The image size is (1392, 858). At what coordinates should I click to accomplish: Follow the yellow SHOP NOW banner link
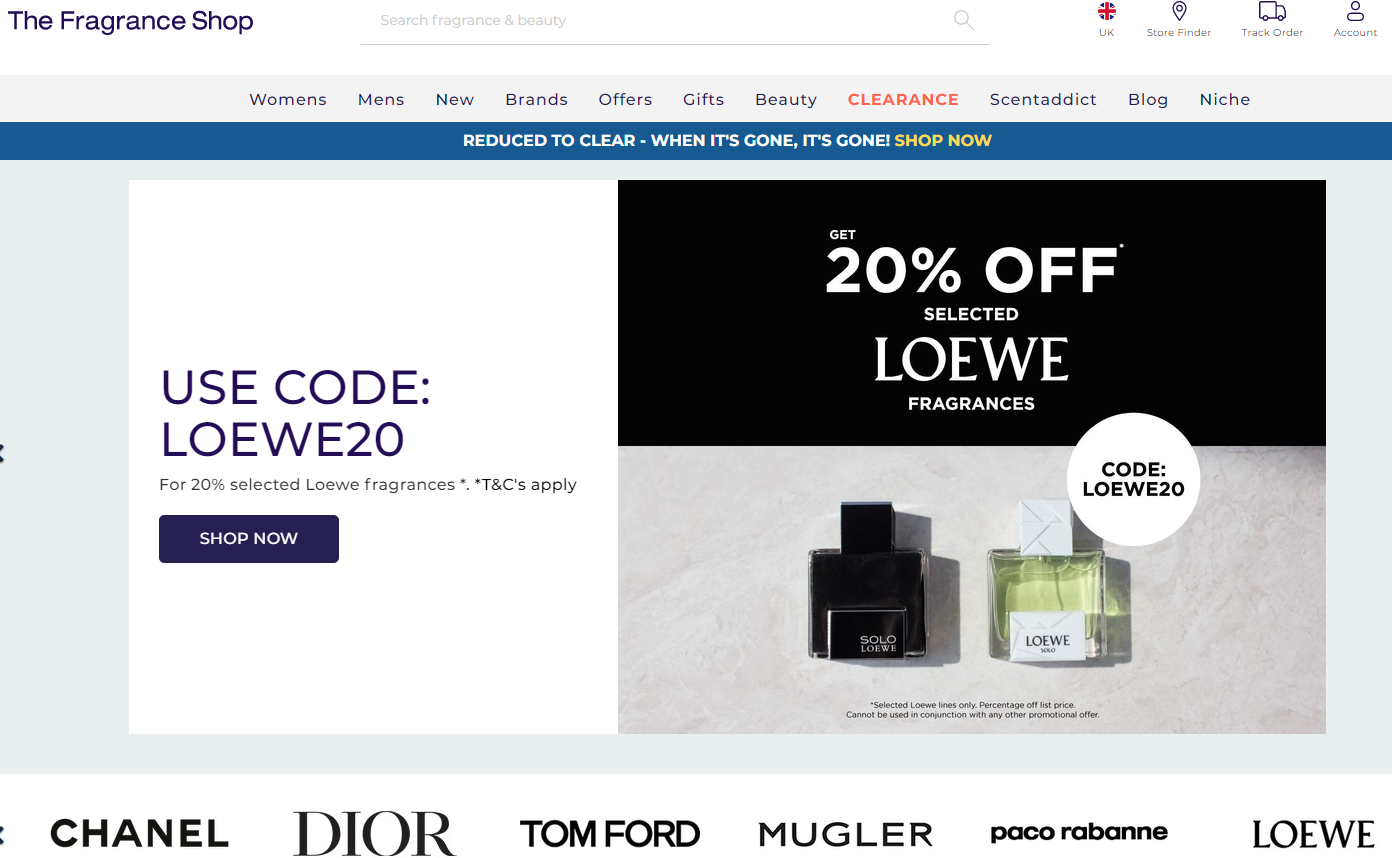[x=943, y=141]
